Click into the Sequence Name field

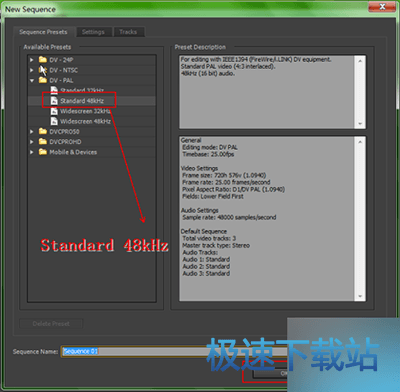(173, 352)
